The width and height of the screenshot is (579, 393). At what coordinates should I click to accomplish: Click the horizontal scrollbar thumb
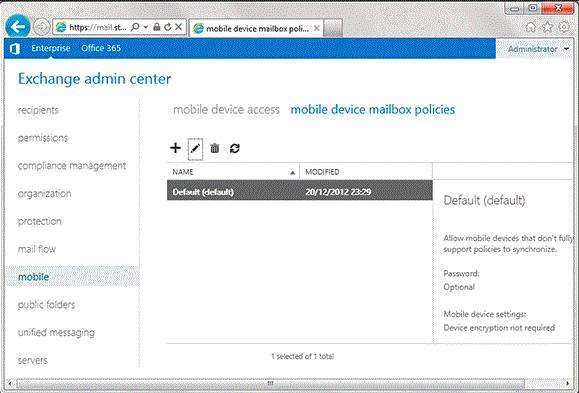[270, 383]
